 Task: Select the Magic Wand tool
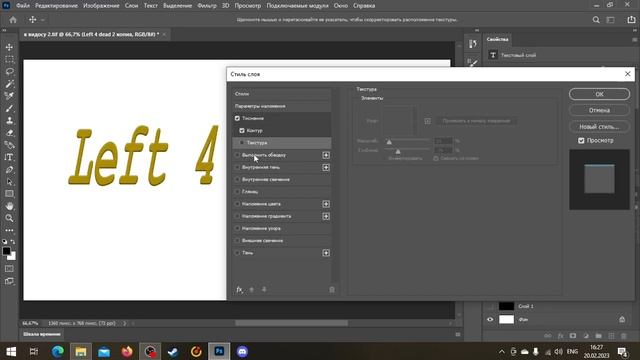click(9, 84)
